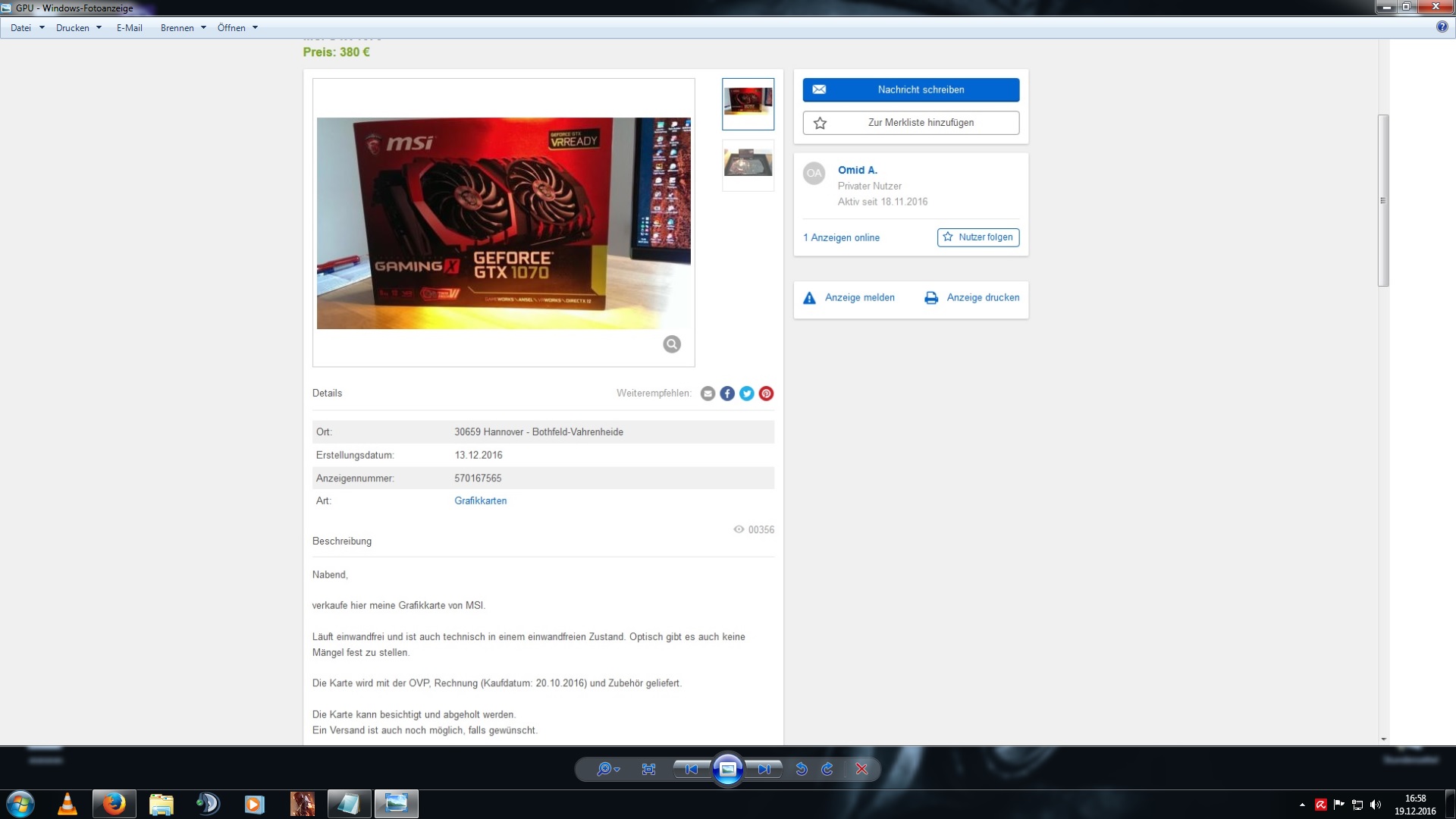1456x819 pixels.
Task: Open the Photo Viewer help icon
Action: tap(1442, 27)
